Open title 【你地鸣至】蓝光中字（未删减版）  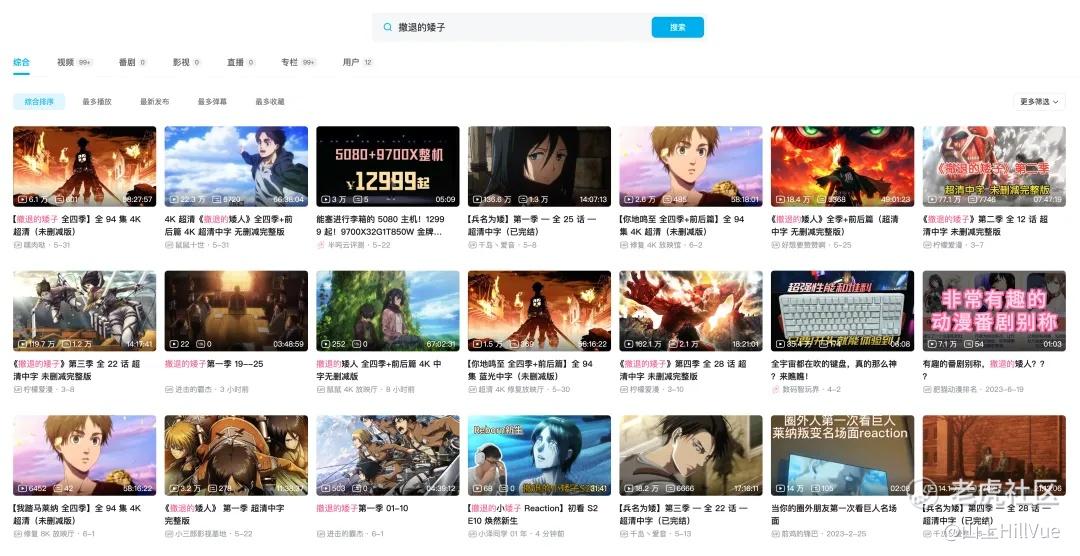[530, 370]
